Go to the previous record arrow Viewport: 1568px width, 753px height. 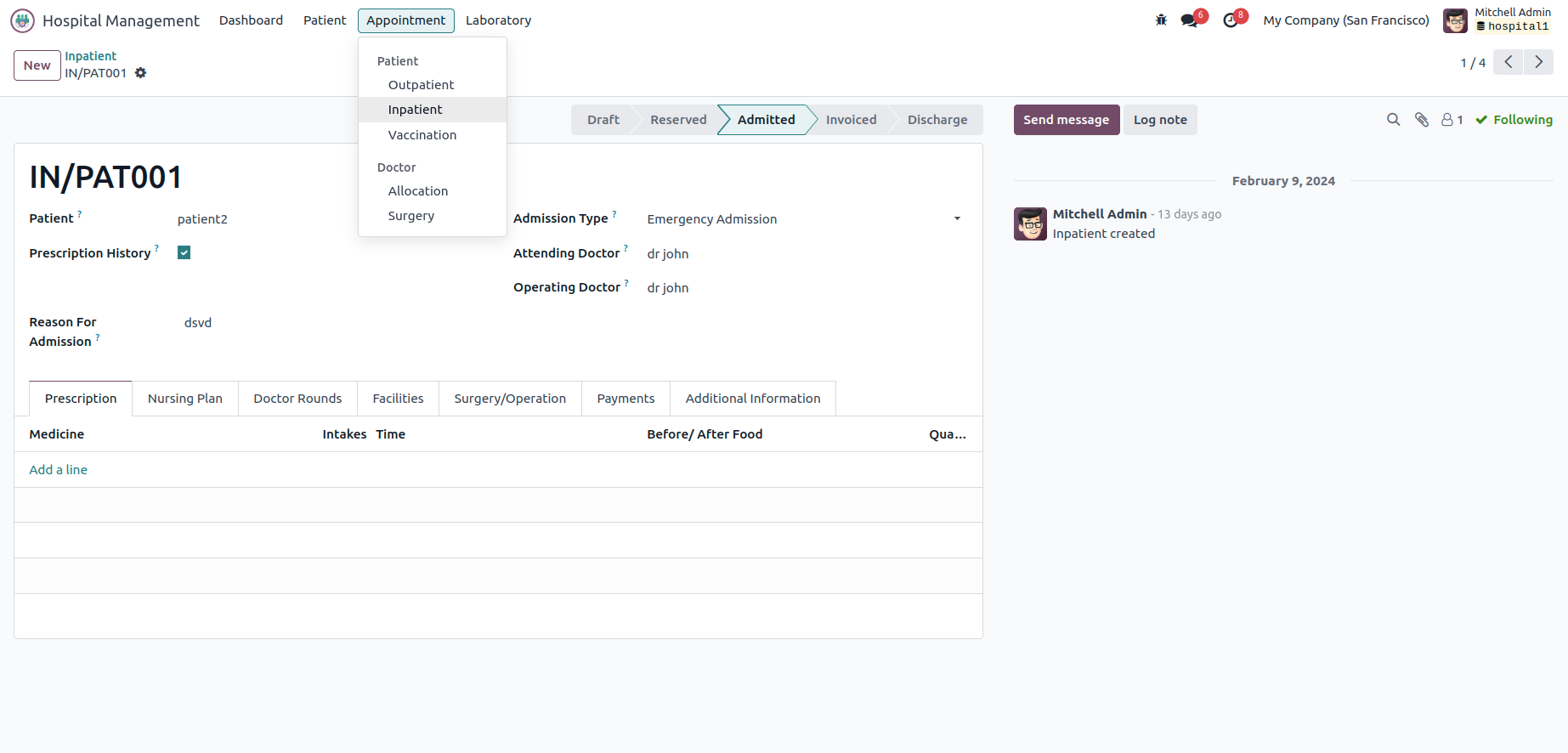click(x=1509, y=62)
